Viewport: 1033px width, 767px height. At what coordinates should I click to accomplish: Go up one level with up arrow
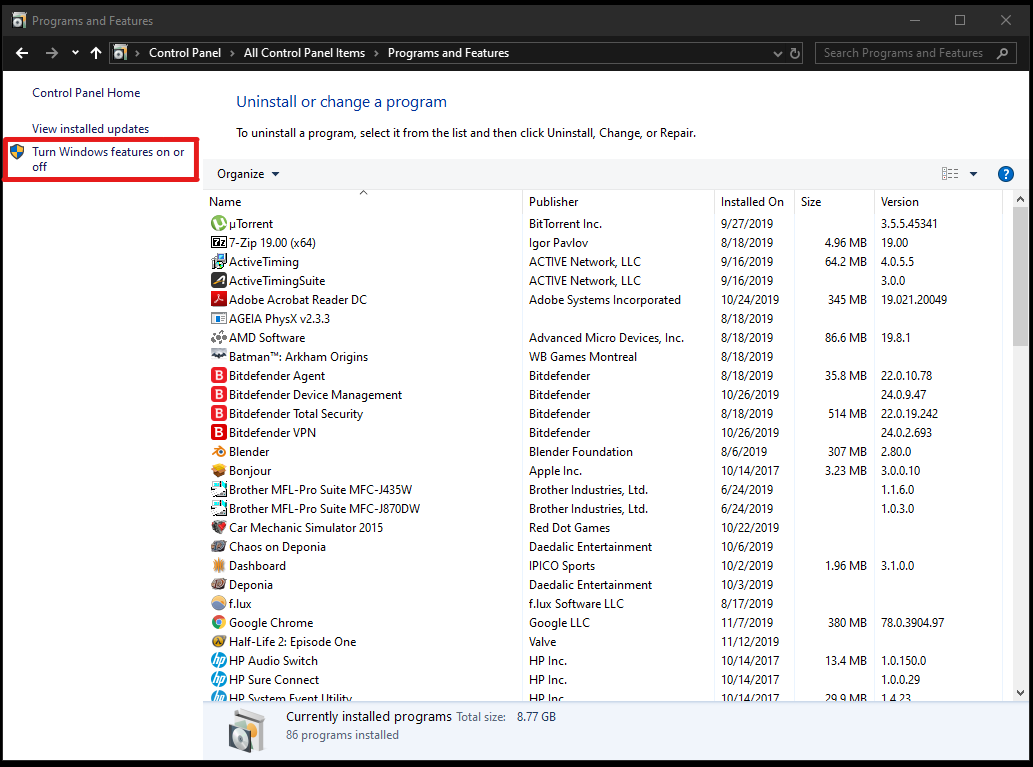click(x=96, y=53)
